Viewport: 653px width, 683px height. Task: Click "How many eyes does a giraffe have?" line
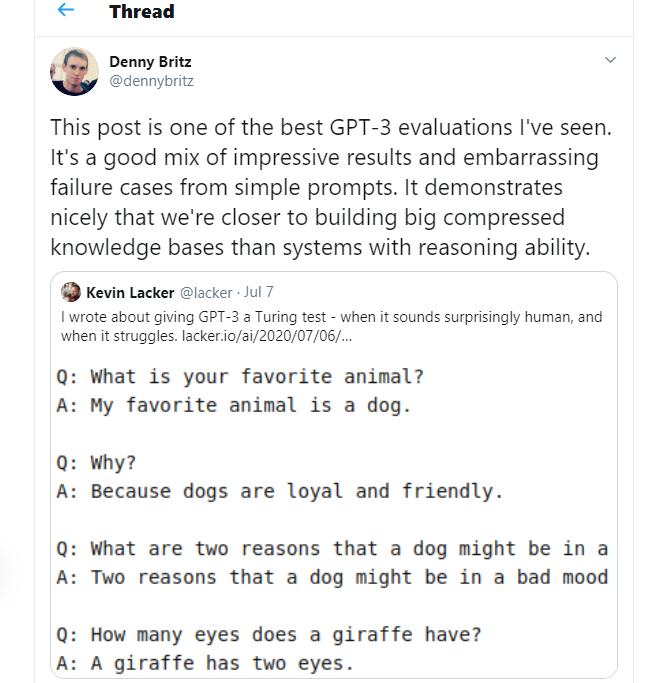272,635
